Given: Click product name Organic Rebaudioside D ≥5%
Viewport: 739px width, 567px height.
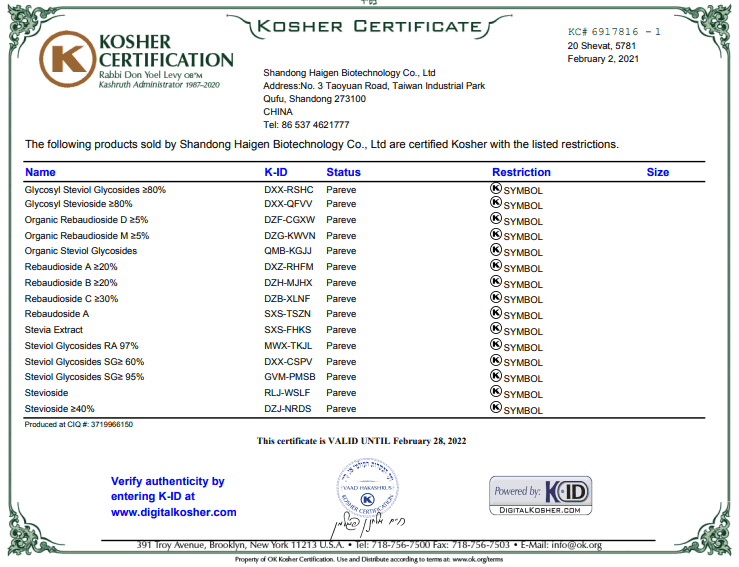Looking at the screenshot, I should [x=86, y=220].
